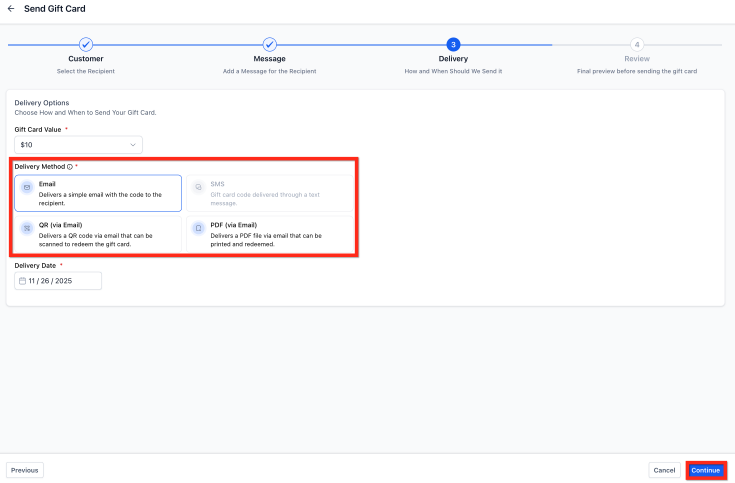Select the SMS delivery method card

click(269, 193)
